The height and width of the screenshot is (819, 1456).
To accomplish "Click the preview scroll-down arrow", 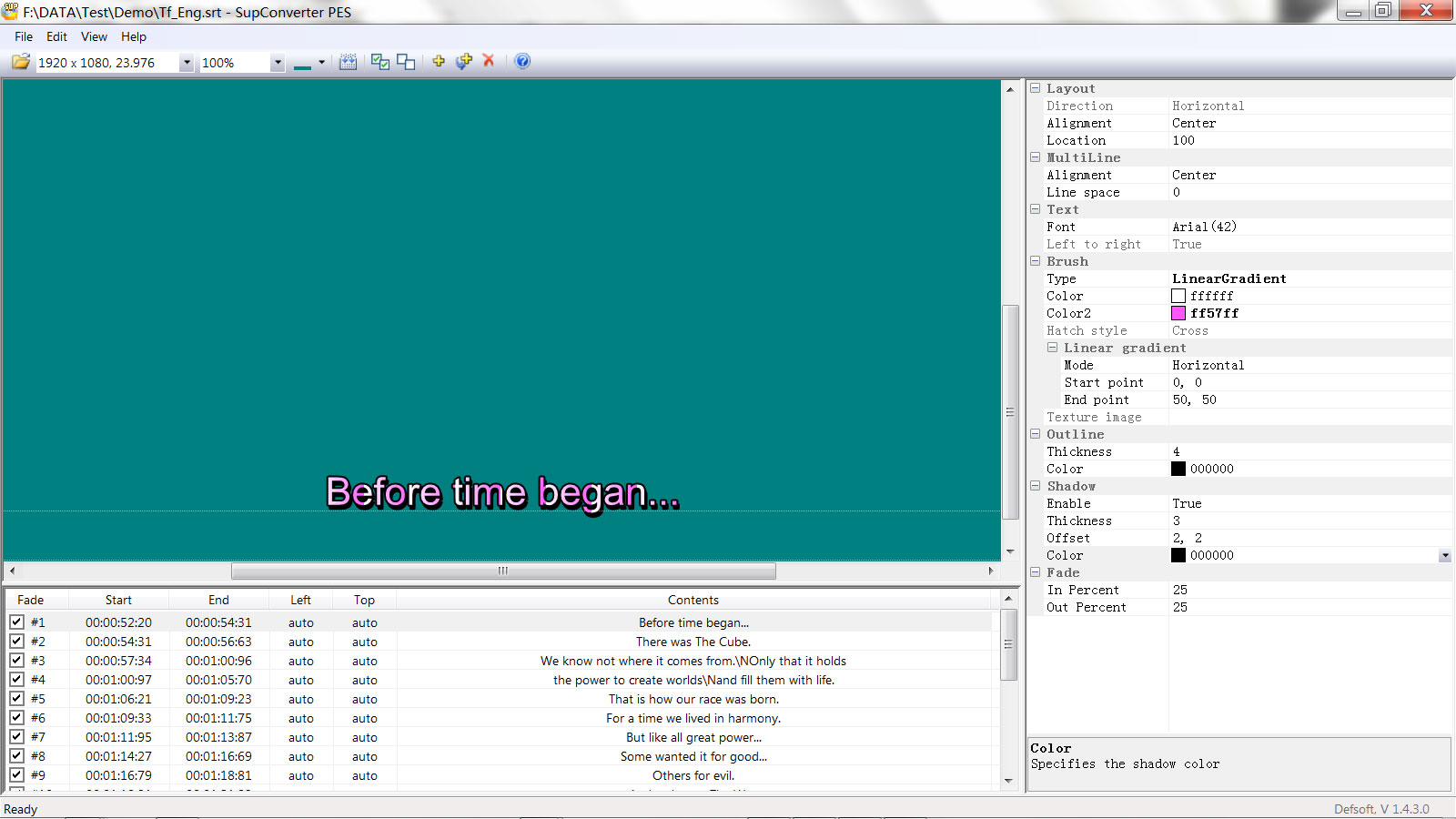I will (1009, 551).
